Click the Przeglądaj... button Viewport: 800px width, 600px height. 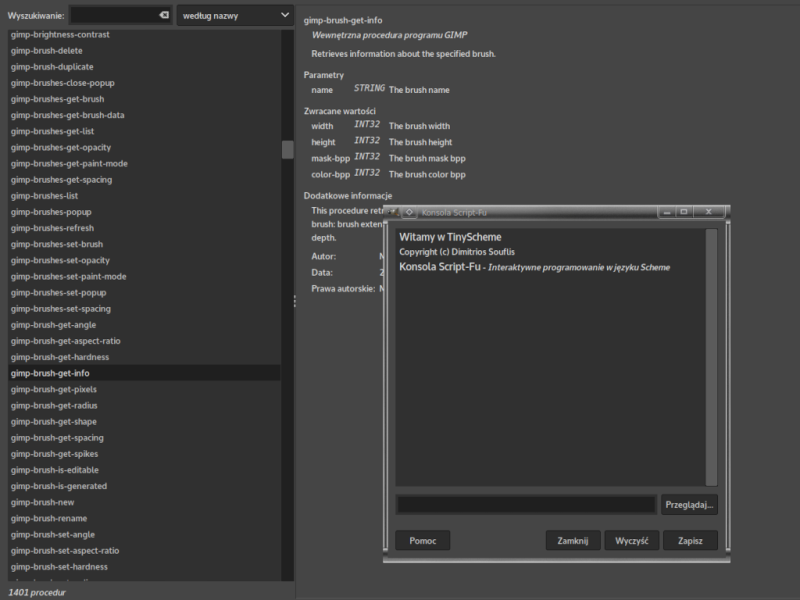pos(689,505)
